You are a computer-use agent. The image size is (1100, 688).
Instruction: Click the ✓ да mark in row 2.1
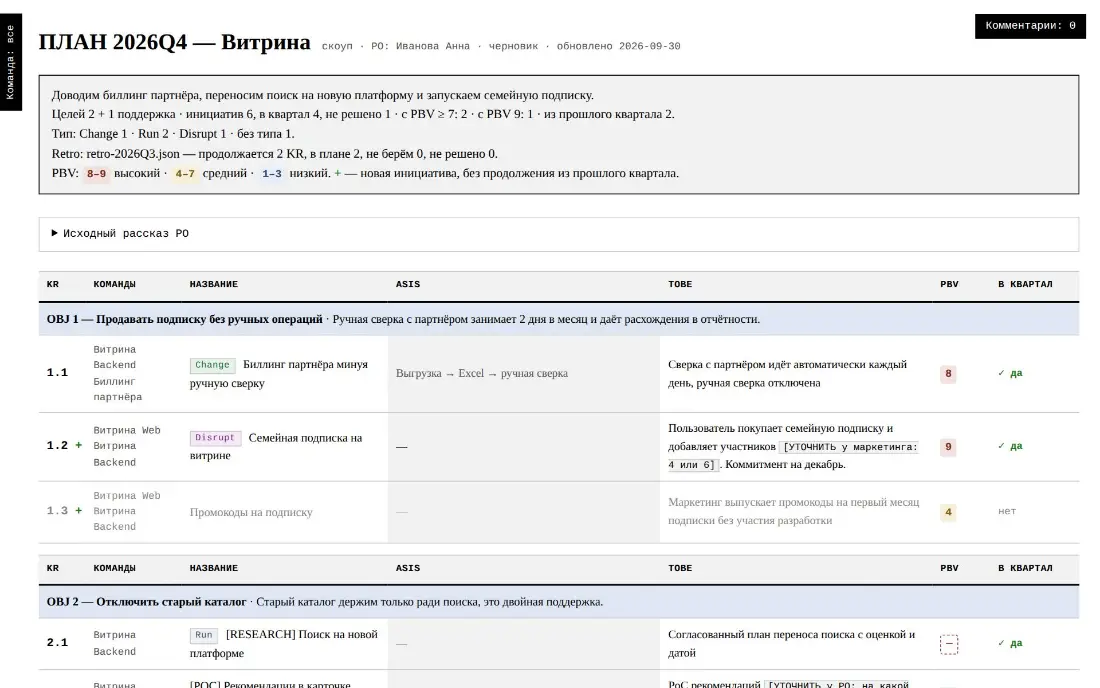[x=1010, y=643]
